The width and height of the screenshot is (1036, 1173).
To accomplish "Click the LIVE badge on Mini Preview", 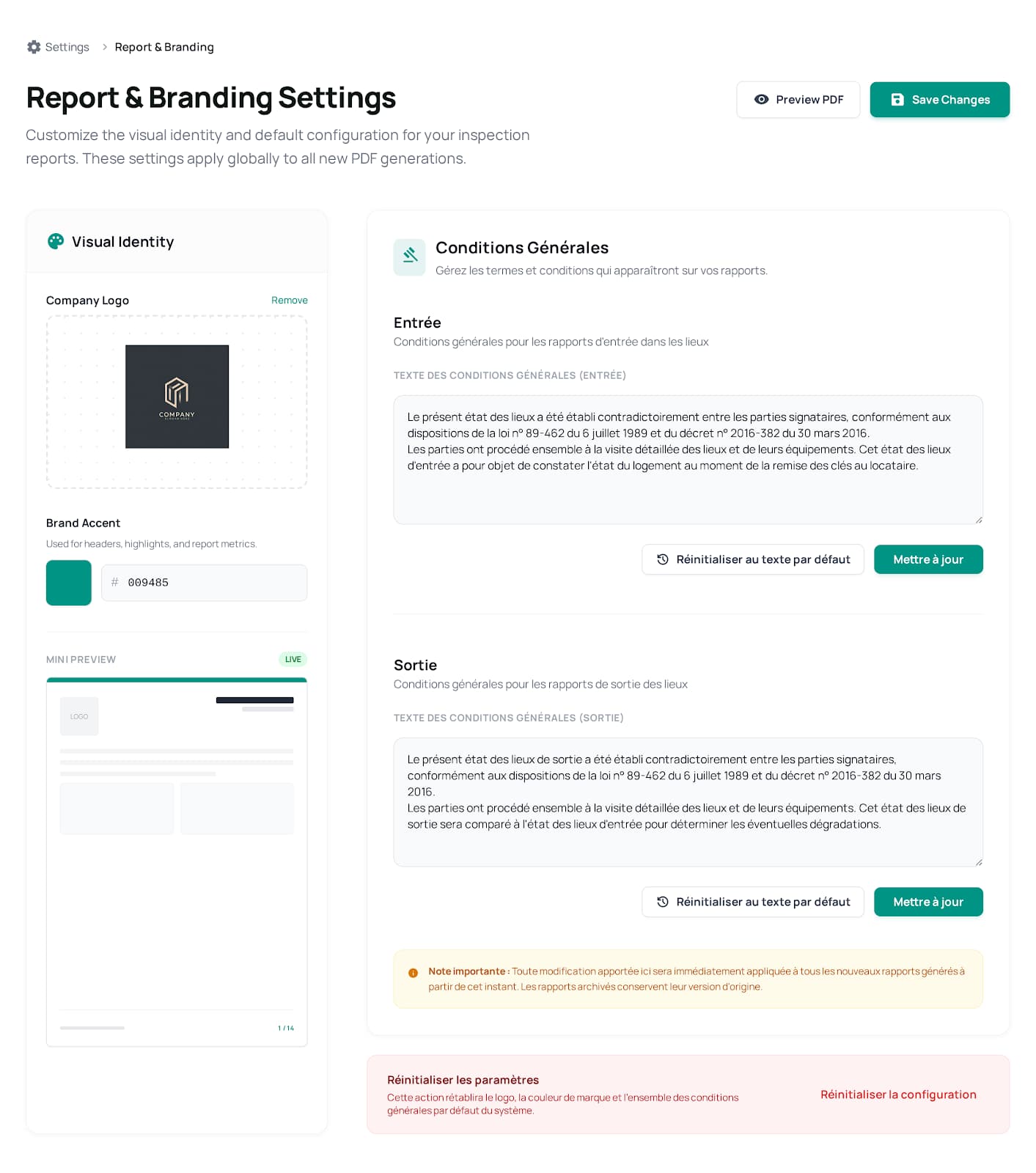I will coord(292,659).
